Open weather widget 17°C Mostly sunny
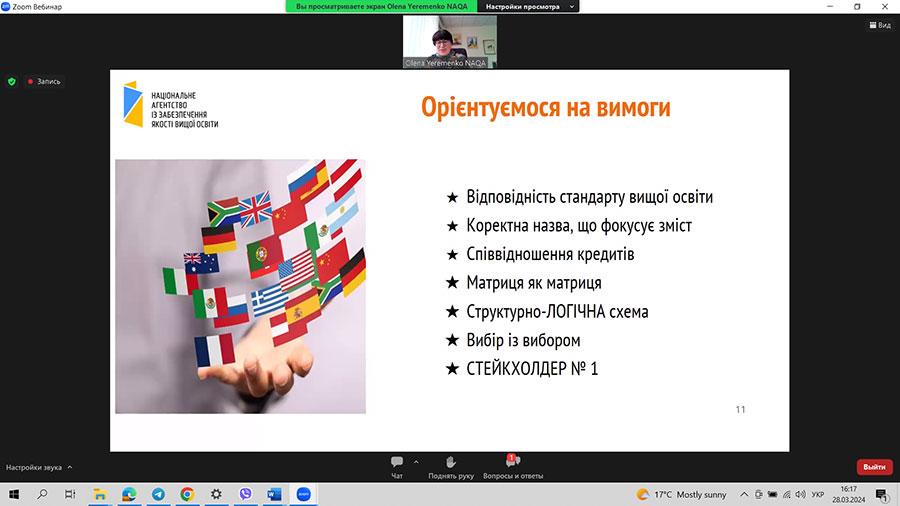 click(681, 494)
